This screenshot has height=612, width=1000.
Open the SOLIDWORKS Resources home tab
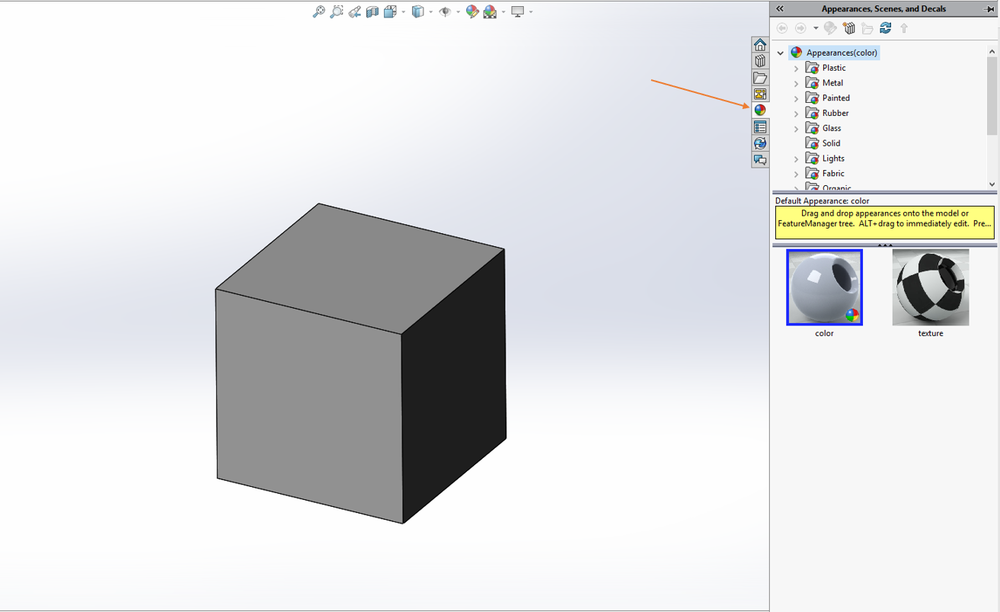point(760,45)
